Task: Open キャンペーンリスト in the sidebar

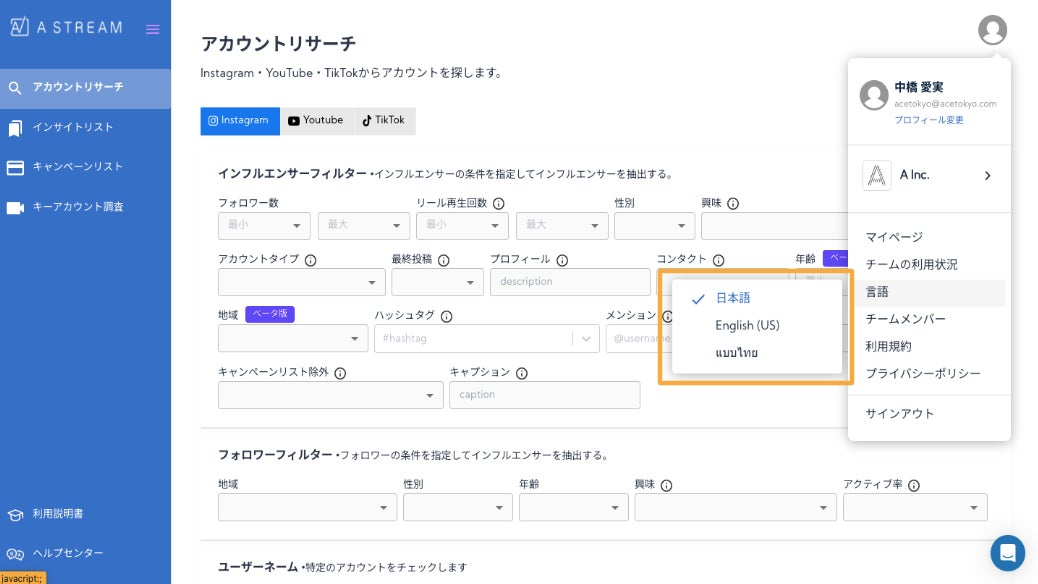Action: [x=77, y=167]
